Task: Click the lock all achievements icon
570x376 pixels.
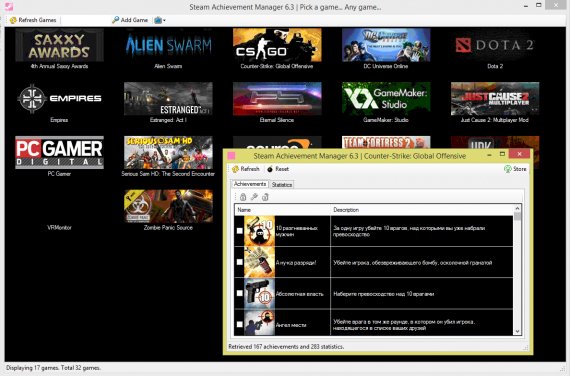Action: 243,197
